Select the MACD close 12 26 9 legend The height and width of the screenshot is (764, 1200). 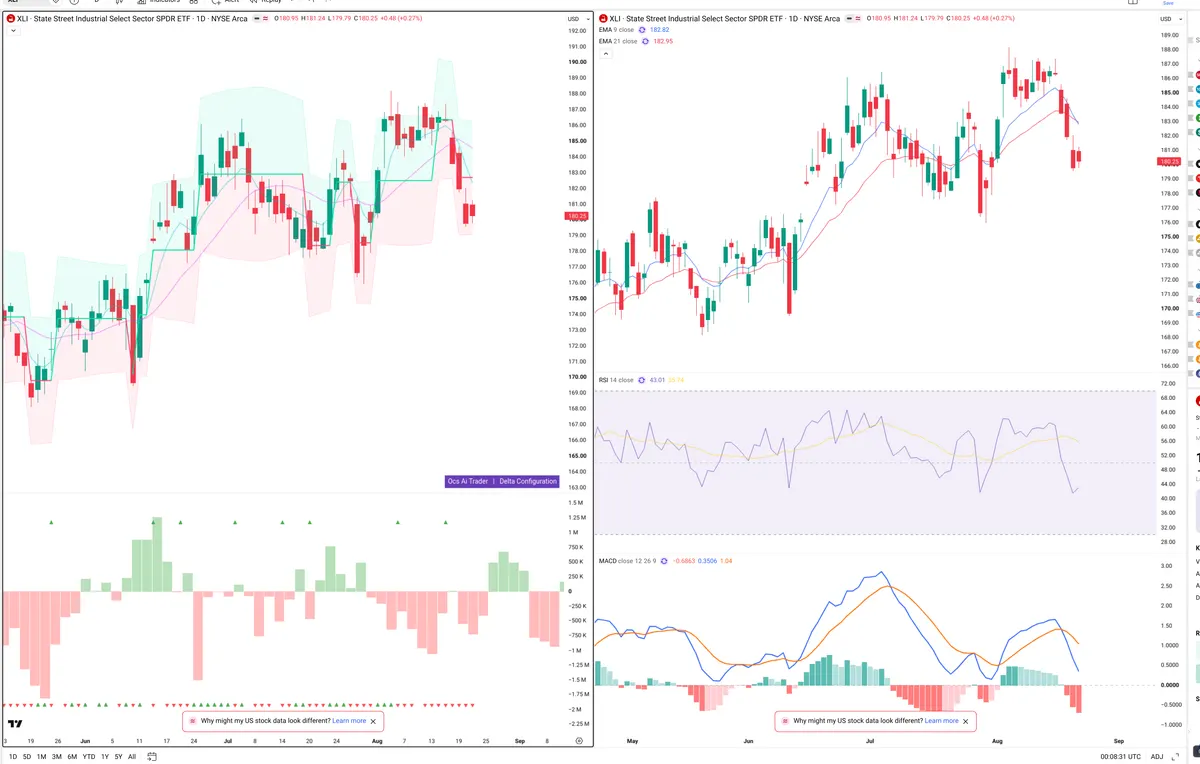[x=627, y=561]
